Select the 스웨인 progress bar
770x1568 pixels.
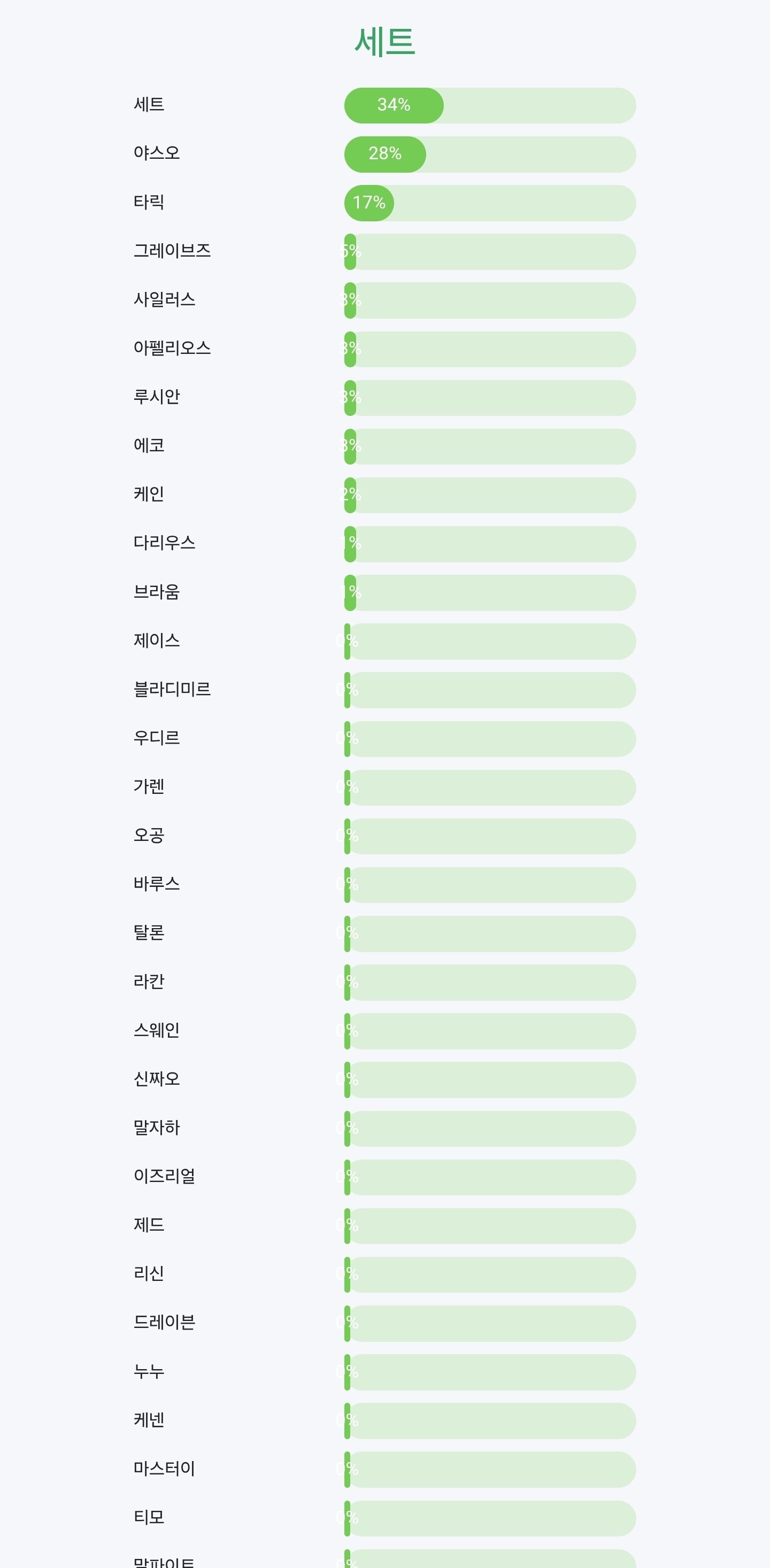(490, 1031)
